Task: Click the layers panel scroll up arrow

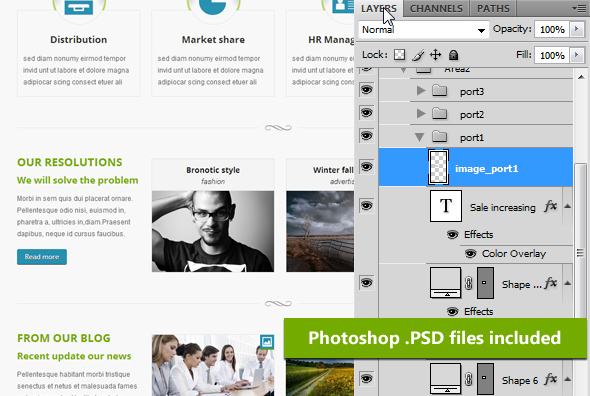Action: point(581,77)
